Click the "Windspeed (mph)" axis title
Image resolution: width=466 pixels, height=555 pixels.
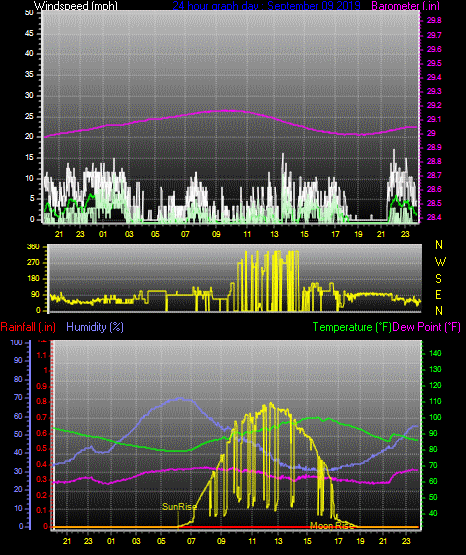(x=75, y=5)
